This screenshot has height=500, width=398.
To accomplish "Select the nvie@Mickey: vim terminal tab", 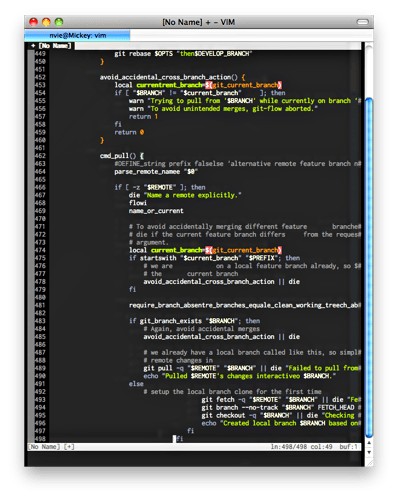I will click(77, 35).
